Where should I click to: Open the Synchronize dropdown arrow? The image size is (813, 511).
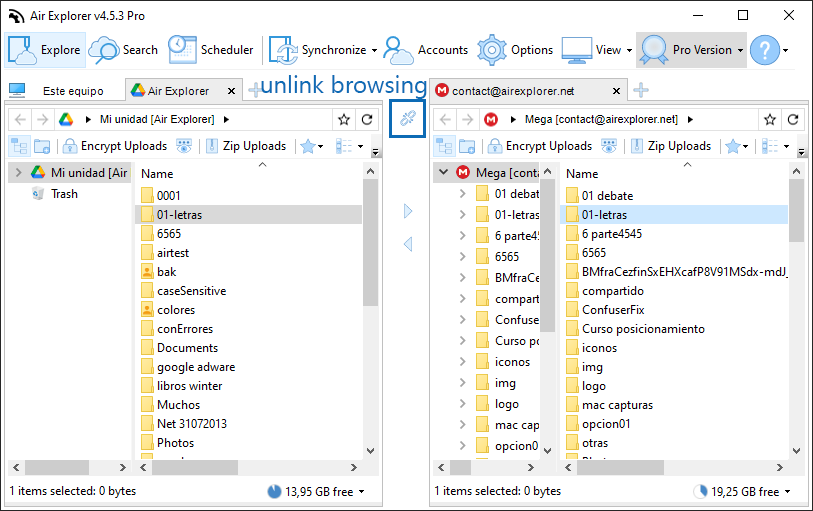coord(374,50)
